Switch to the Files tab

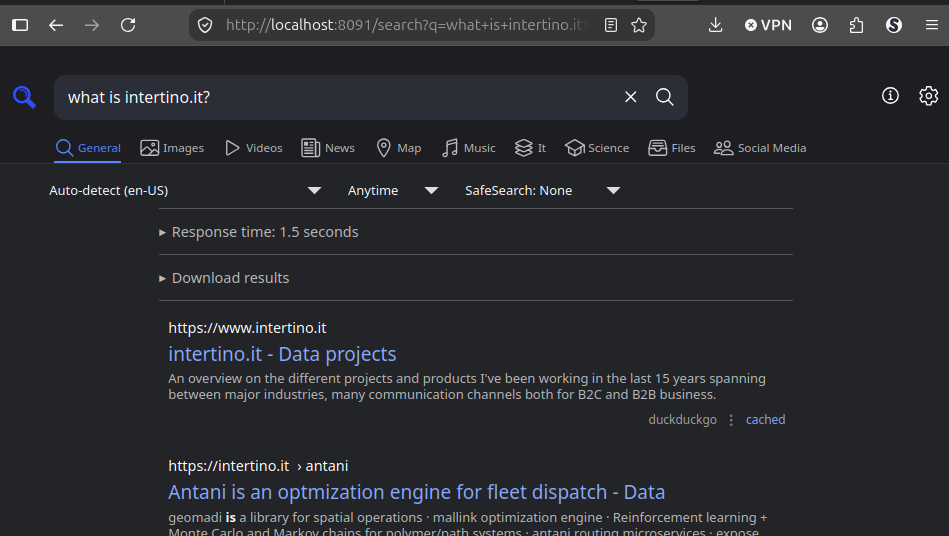click(672, 148)
